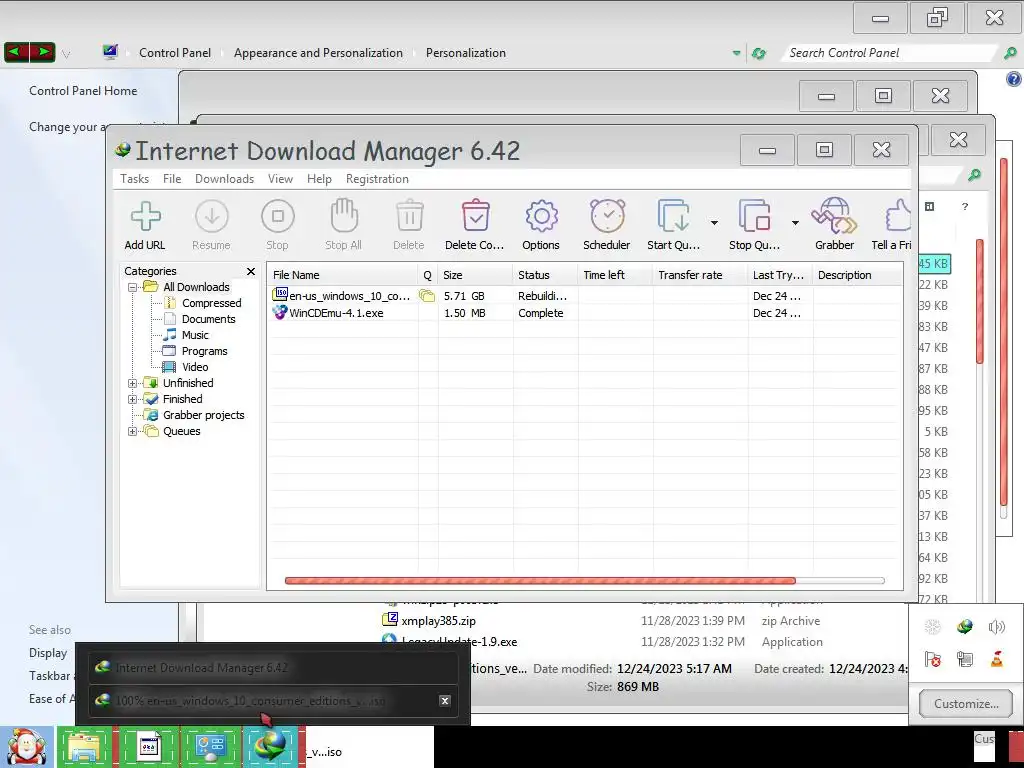Click the volume speaker tray icon
The image size is (1024, 768).
tap(997, 628)
